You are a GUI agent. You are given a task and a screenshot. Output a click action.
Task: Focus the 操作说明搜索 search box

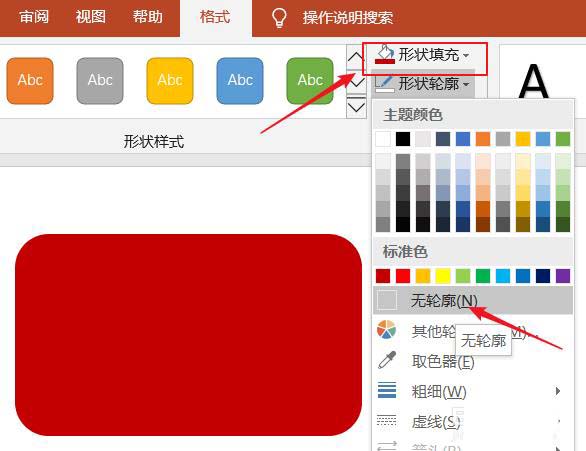coord(348,18)
